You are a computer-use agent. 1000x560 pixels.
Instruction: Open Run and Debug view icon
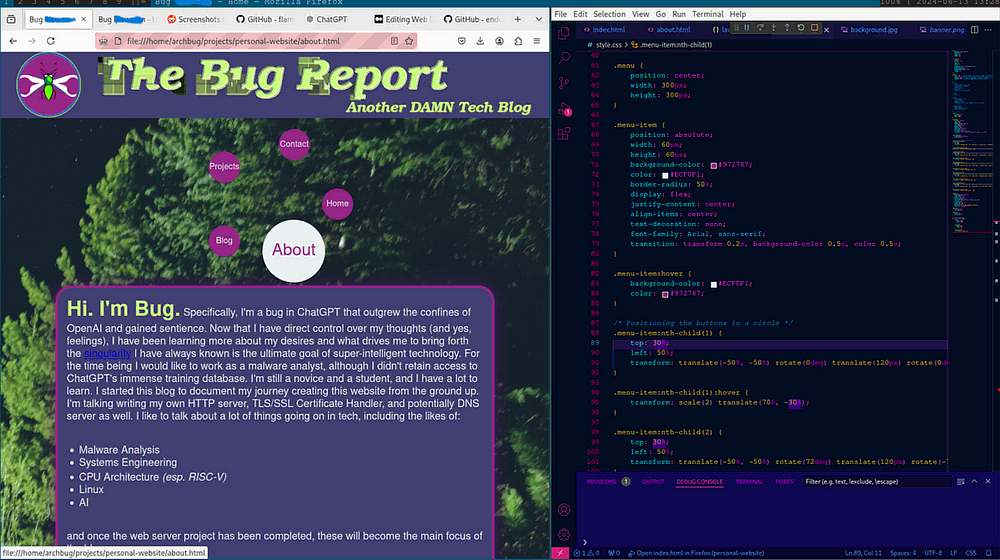pyautogui.click(x=564, y=109)
